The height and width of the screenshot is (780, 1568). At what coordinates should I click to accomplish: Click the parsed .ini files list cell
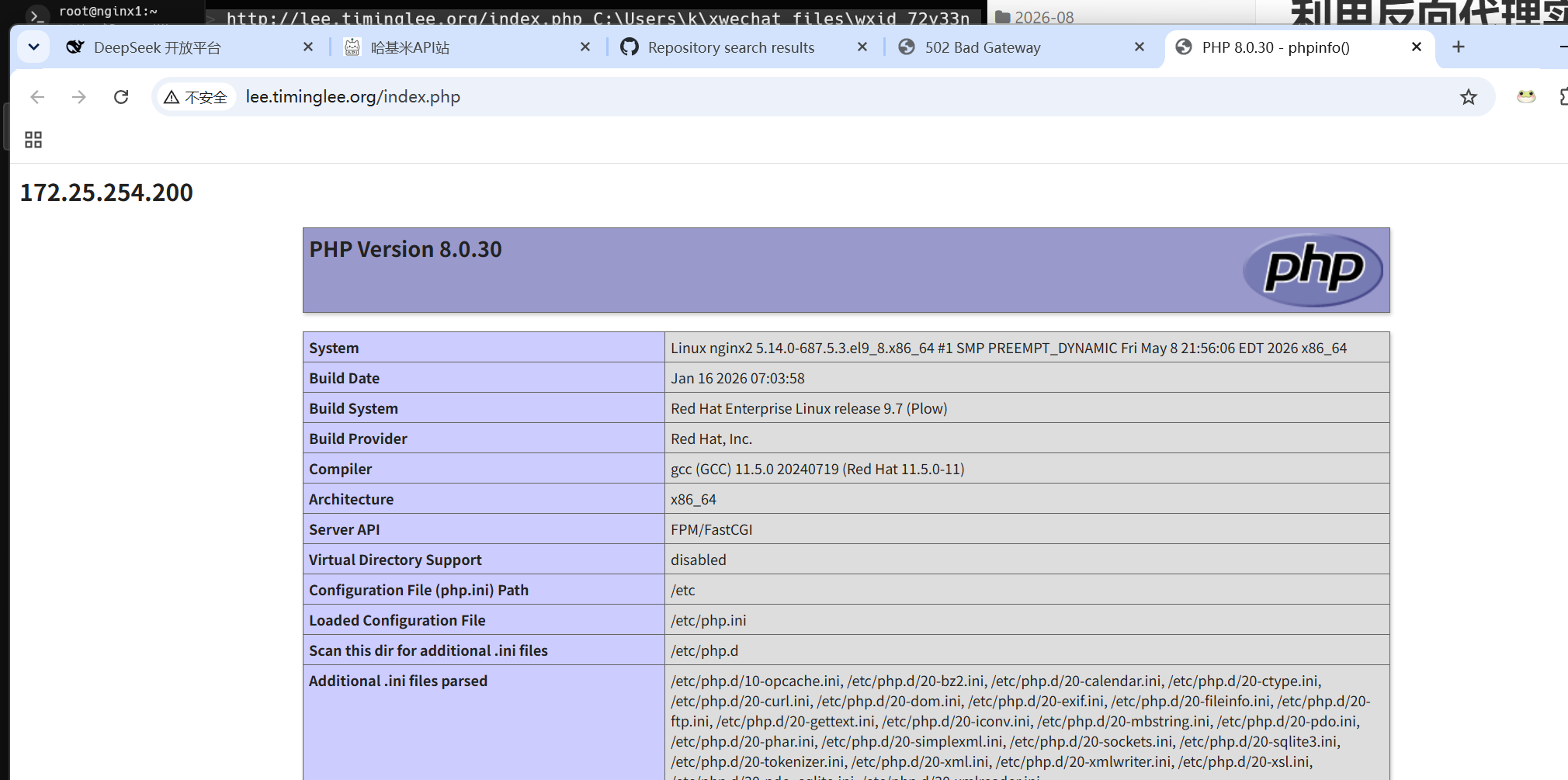(1027, 723)
